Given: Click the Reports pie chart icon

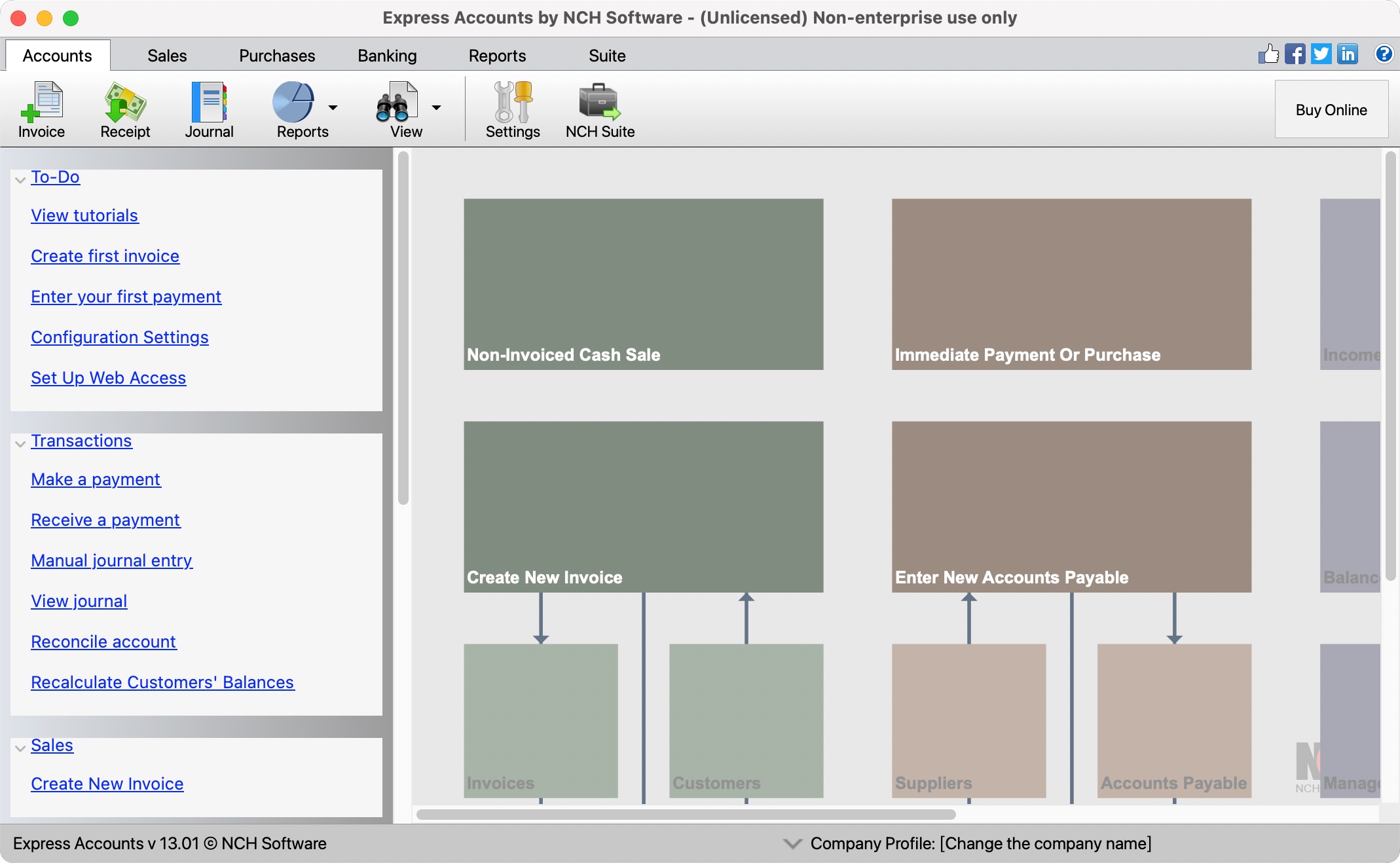Looking at the screenshot, I should pyautogui.click(x=293, y=101).
